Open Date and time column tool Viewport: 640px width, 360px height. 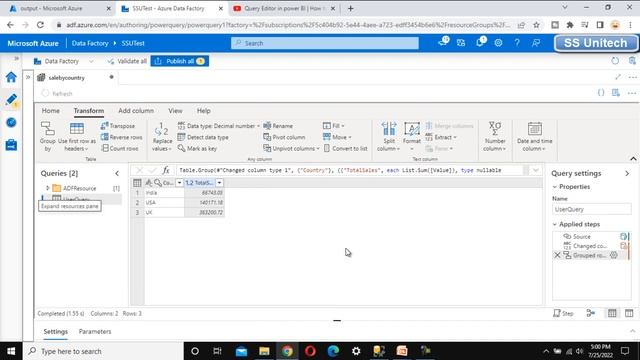click(534, 136)
